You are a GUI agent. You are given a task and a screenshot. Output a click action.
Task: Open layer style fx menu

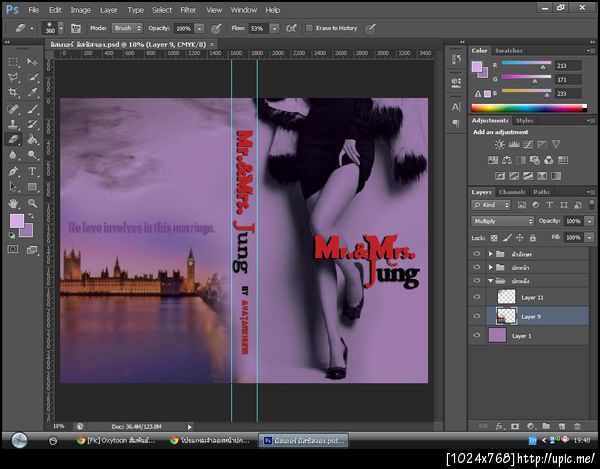coord(499,426)
